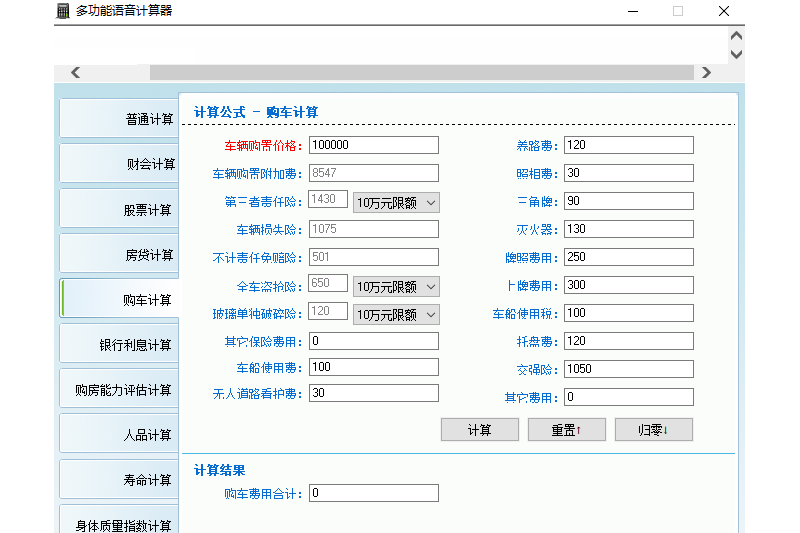
Task: Close the calculator window
Action: click(x=723, y=11)
